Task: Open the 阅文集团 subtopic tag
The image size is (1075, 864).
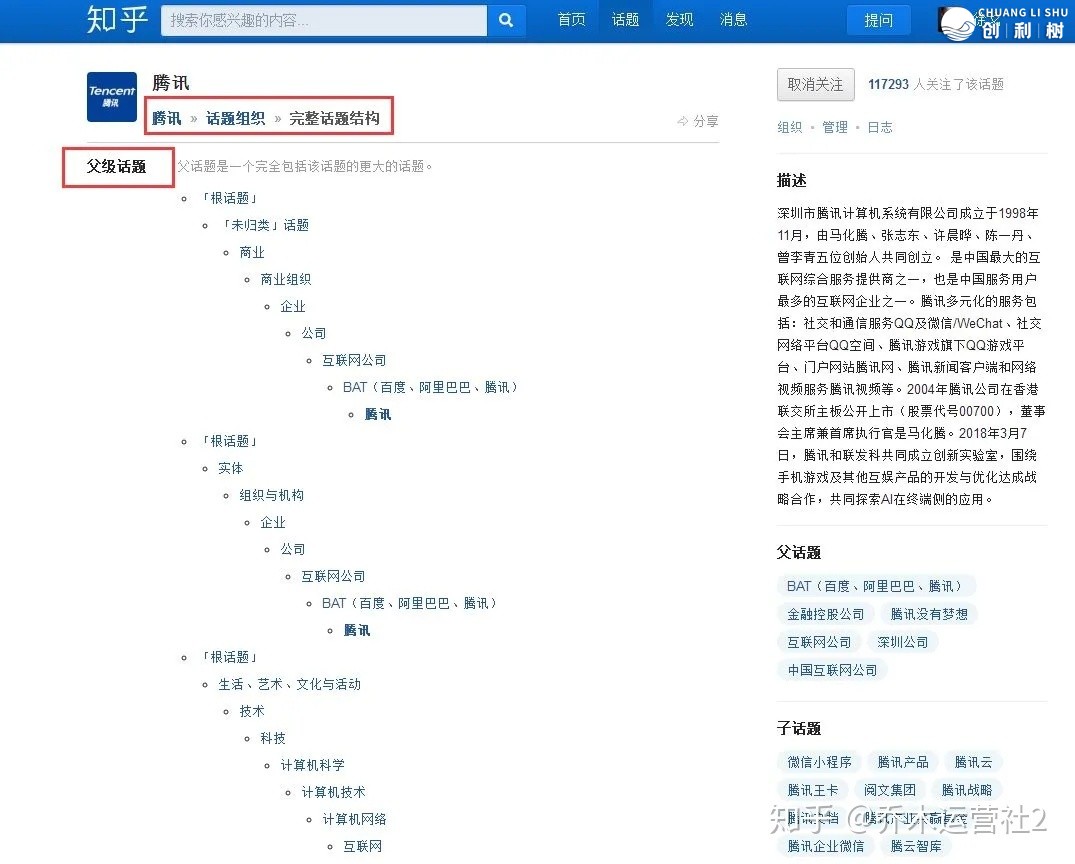Action: 890,791
